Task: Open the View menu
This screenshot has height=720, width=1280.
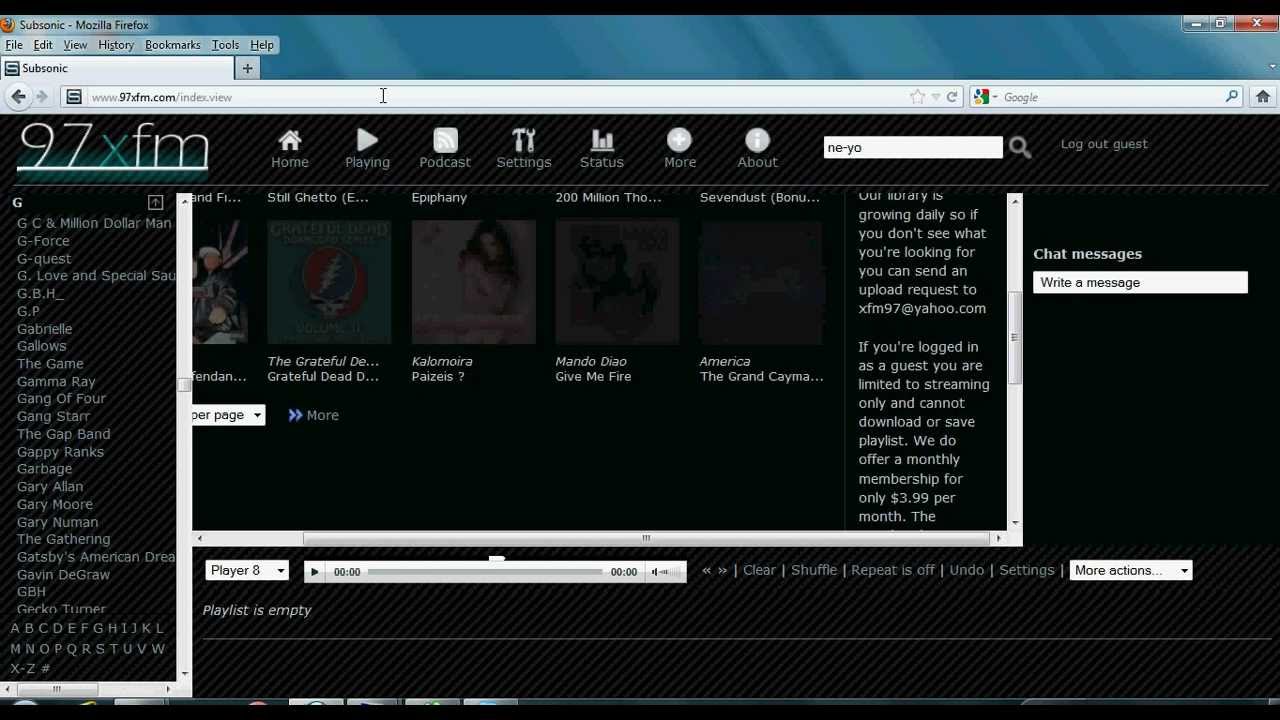Action: pos(75,45)
